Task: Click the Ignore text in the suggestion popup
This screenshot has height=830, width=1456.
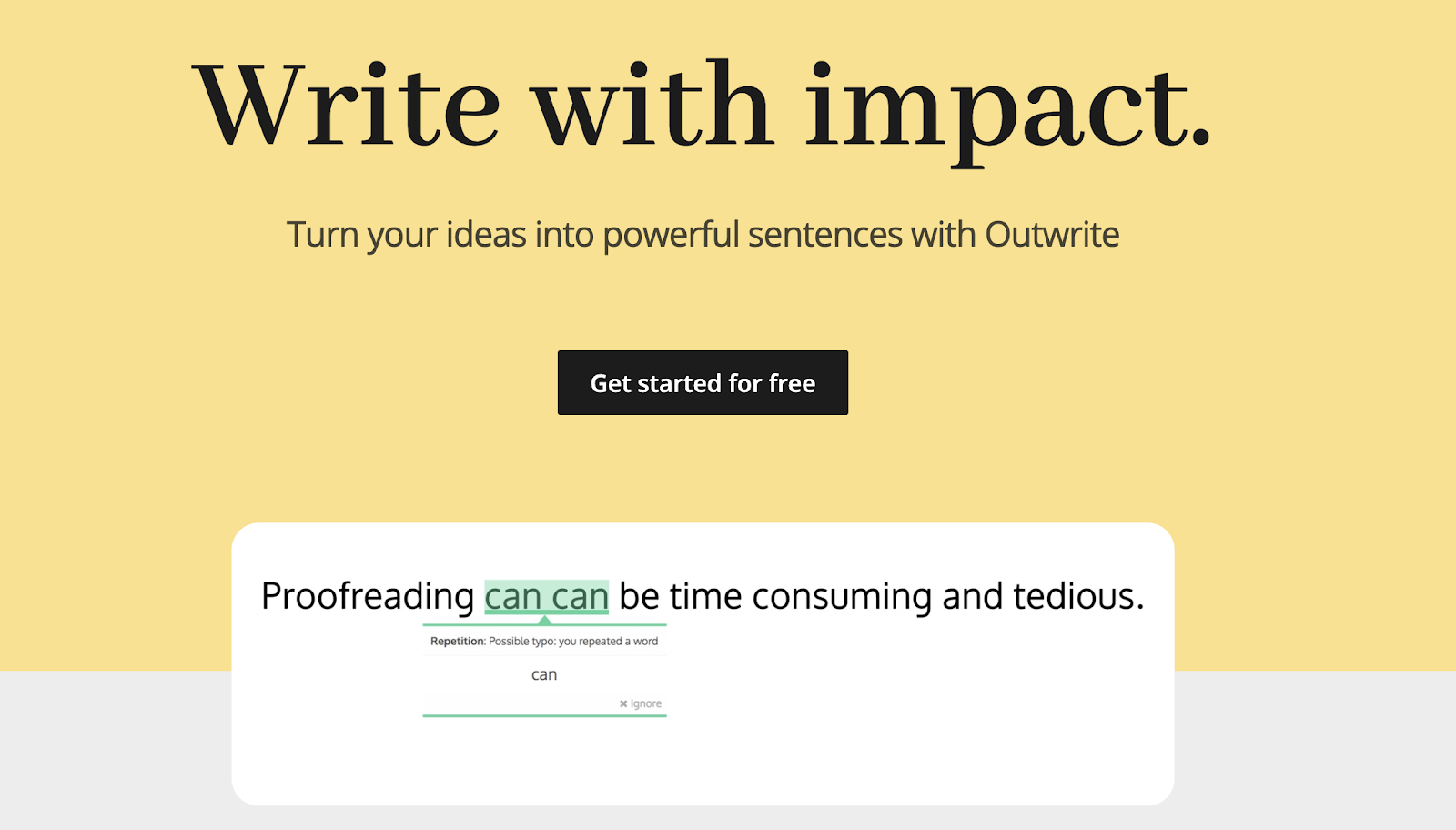Action: coord(646,703)
